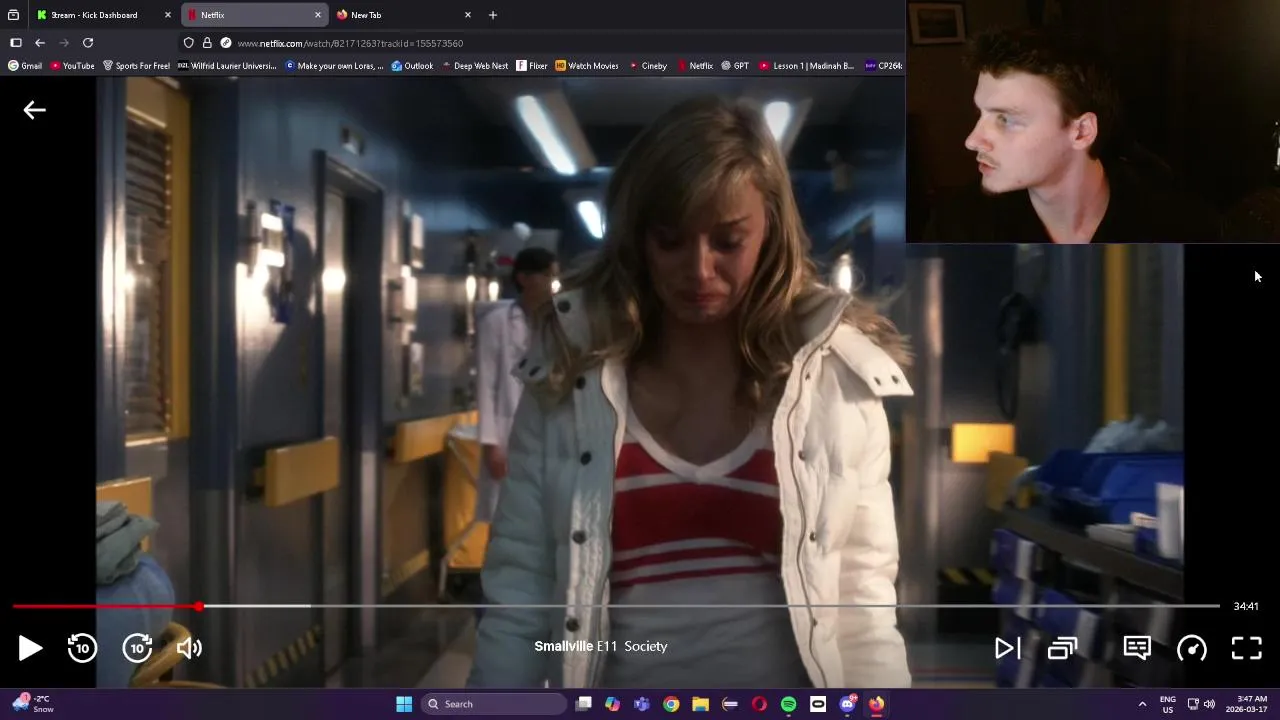Image resolution: width=1280 pixels, height=720 pixels.
Task: Skip forward 10 seconds
Action: (x=137, y=648)
